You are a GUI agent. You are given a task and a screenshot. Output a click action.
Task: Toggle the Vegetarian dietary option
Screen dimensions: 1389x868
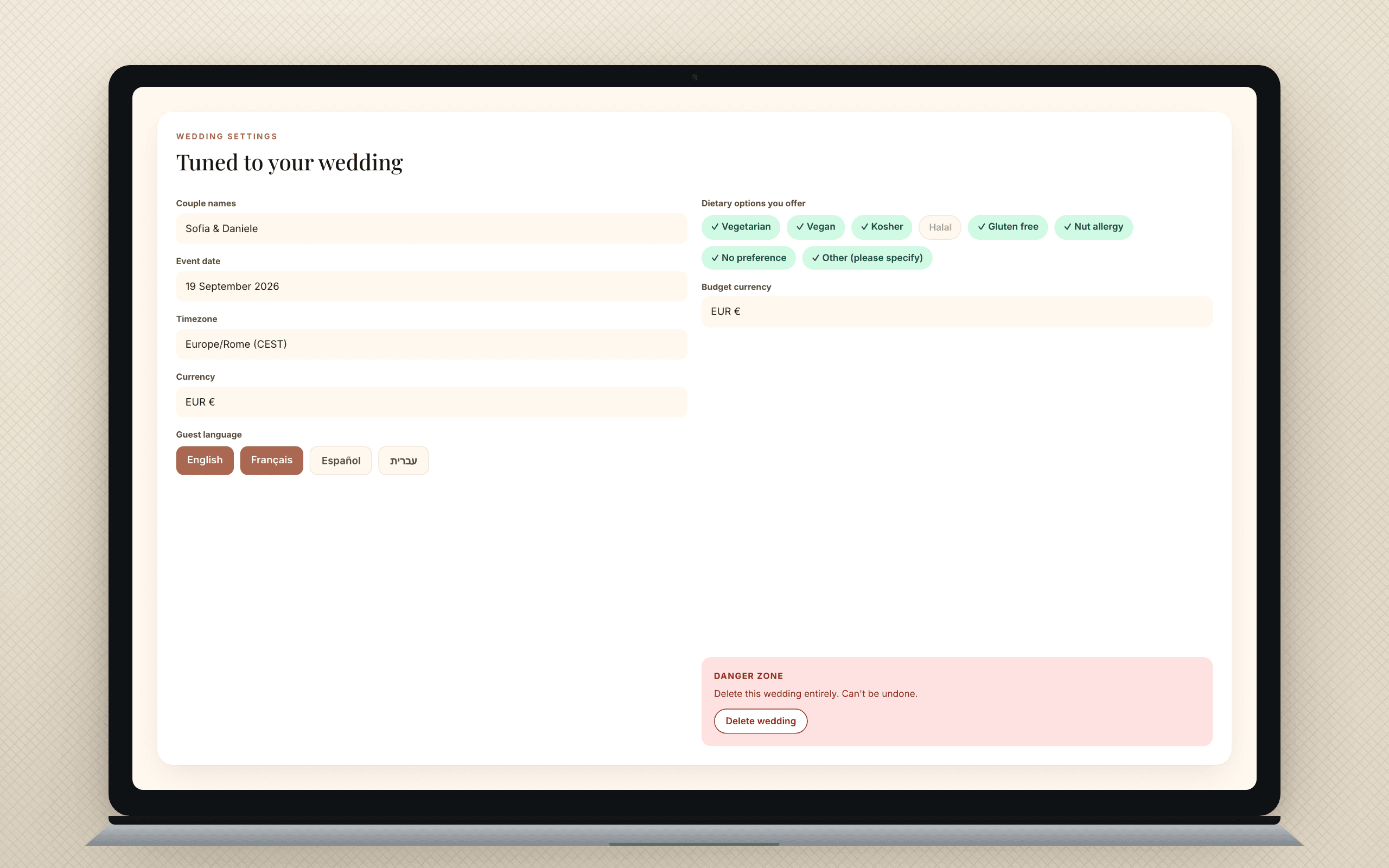741,227
